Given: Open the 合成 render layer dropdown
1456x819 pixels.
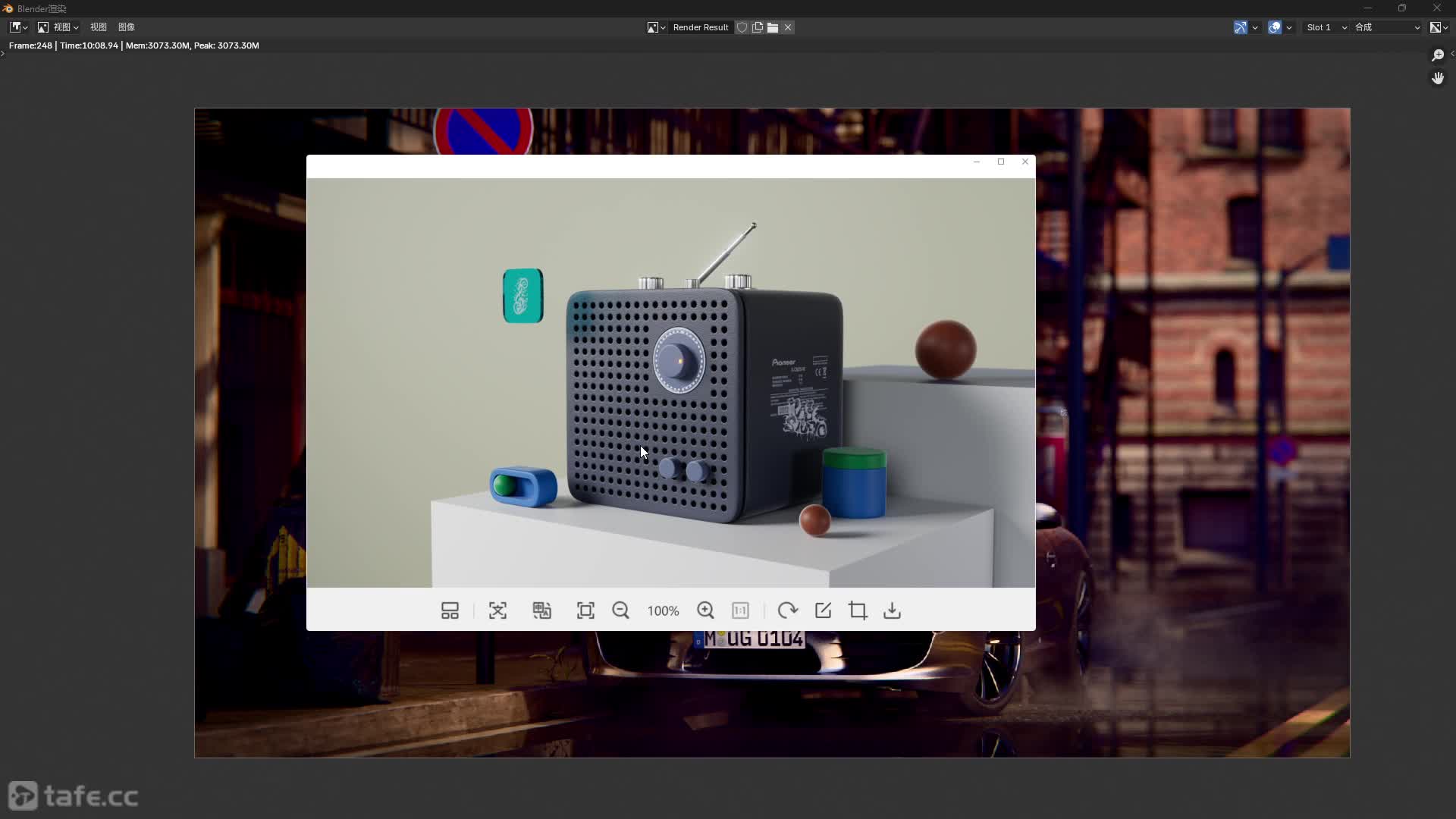Looking at the screenshot, I should pos(1387,27).
